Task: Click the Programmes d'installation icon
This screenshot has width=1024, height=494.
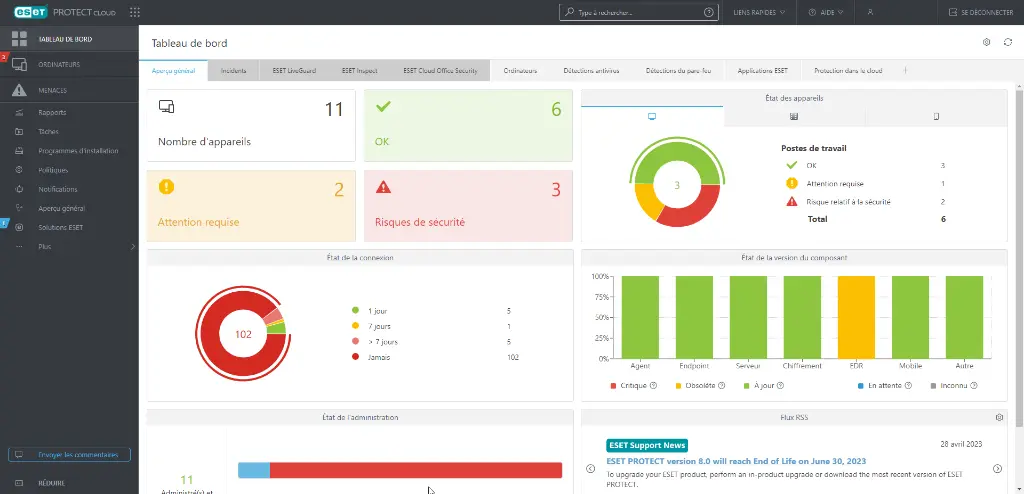Action: click(19, 151)
